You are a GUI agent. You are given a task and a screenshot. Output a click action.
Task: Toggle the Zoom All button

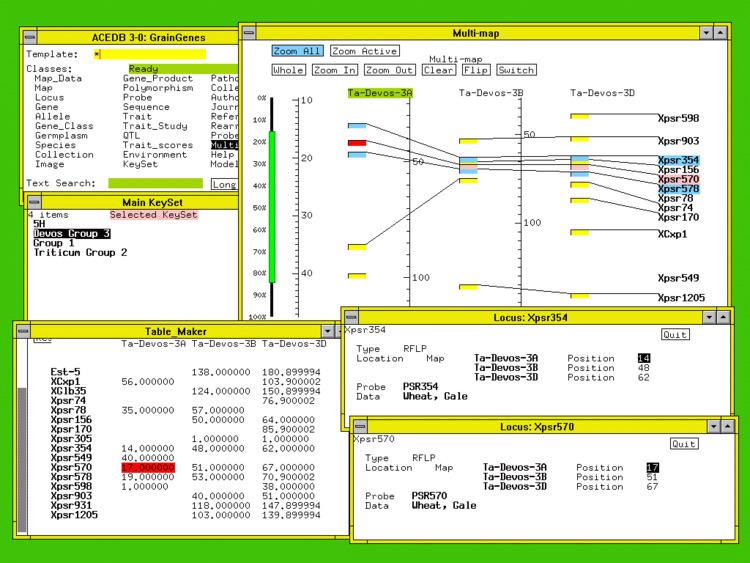tap(297, 51)
